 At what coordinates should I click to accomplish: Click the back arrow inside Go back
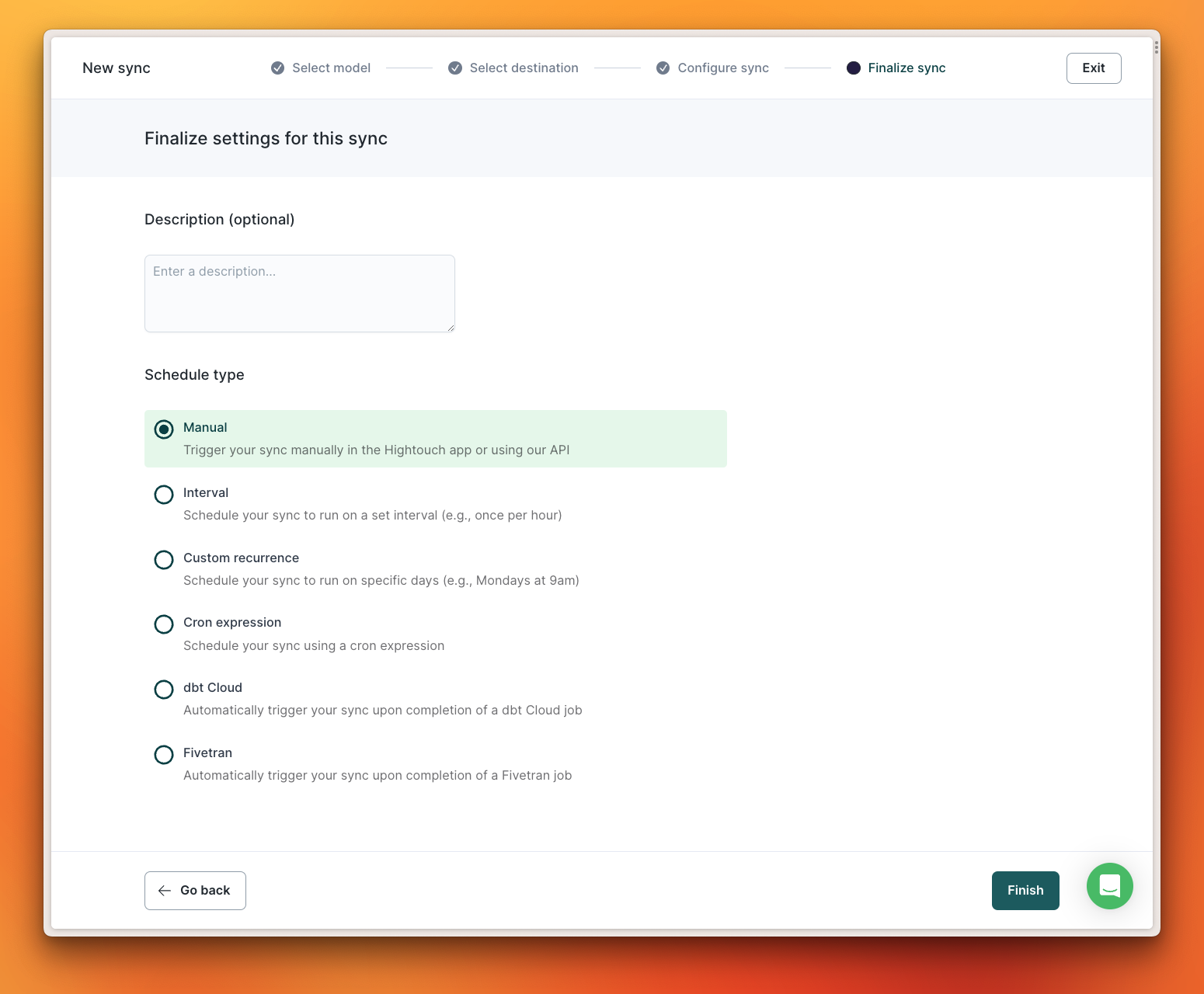tap(164, 891)
